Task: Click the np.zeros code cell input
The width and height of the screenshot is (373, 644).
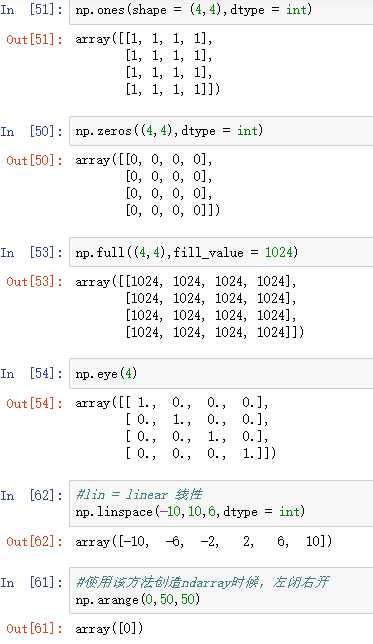Action: coord(221,131)
